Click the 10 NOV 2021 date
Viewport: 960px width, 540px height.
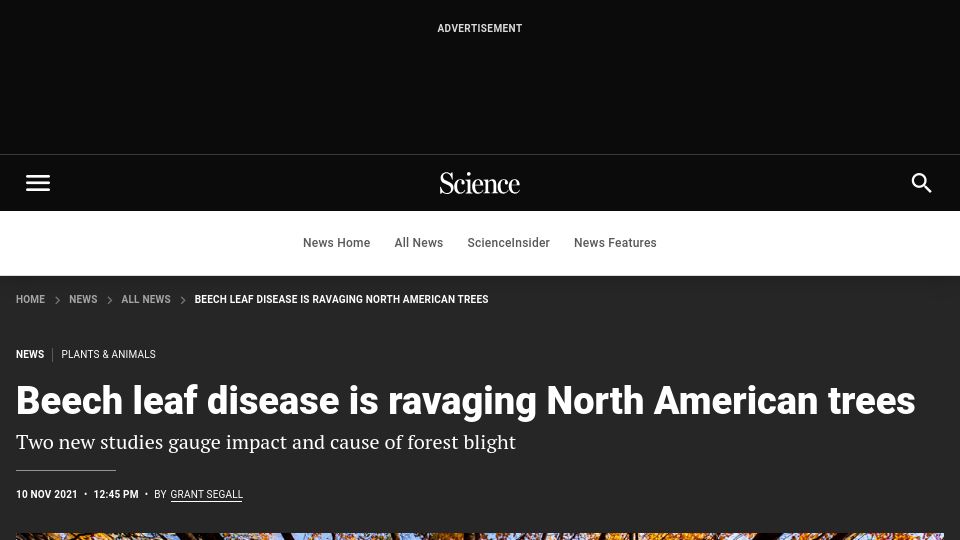pos(47,494)
